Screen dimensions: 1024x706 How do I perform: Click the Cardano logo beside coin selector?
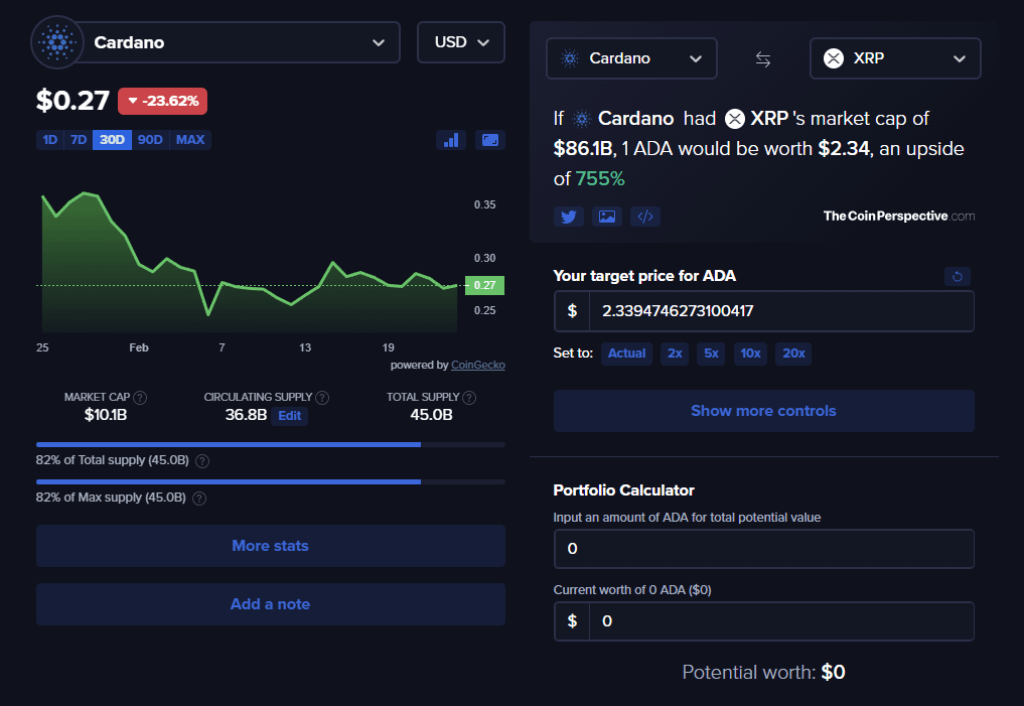57,42
